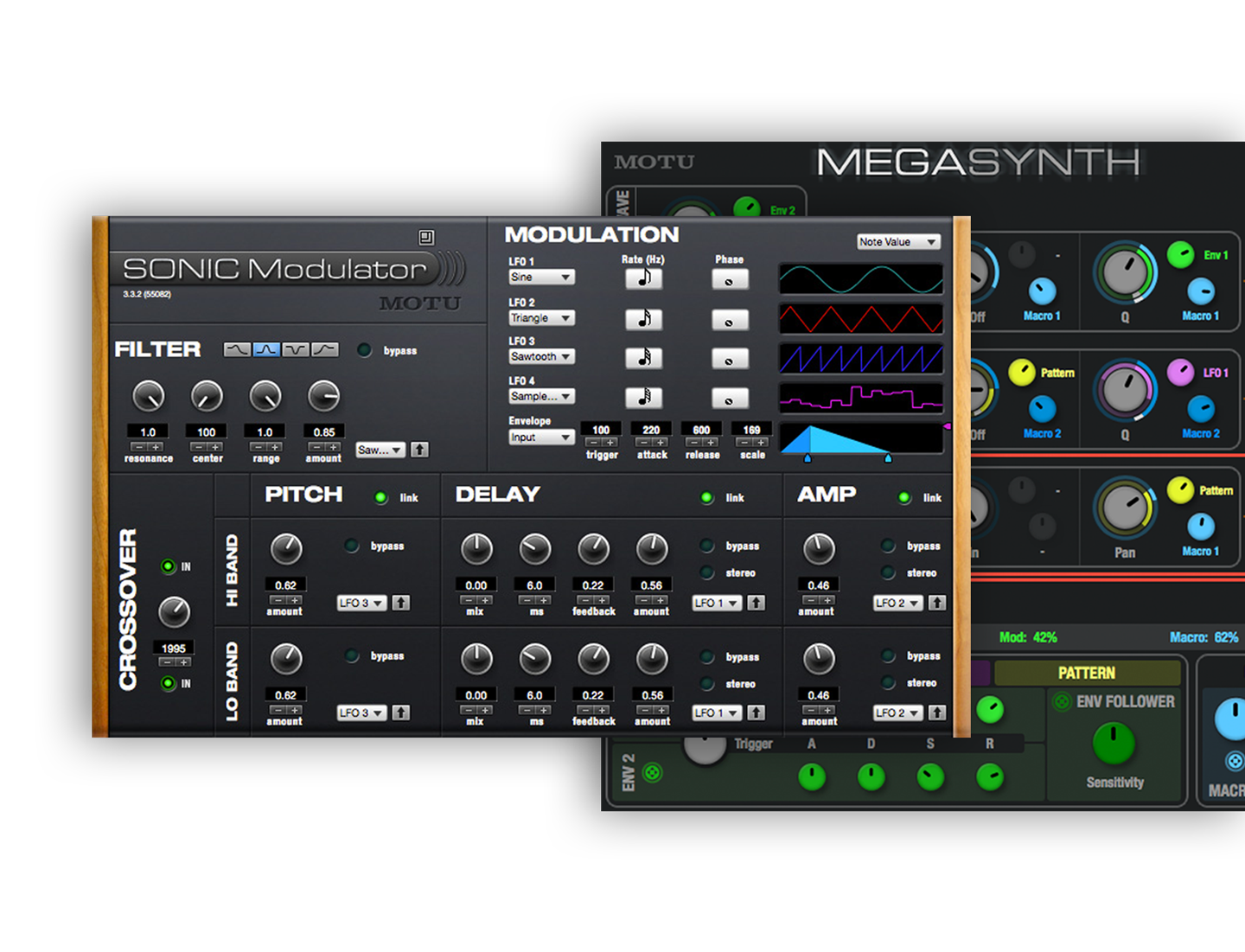Click the trigger value field showing 100

tap(601, 430)
